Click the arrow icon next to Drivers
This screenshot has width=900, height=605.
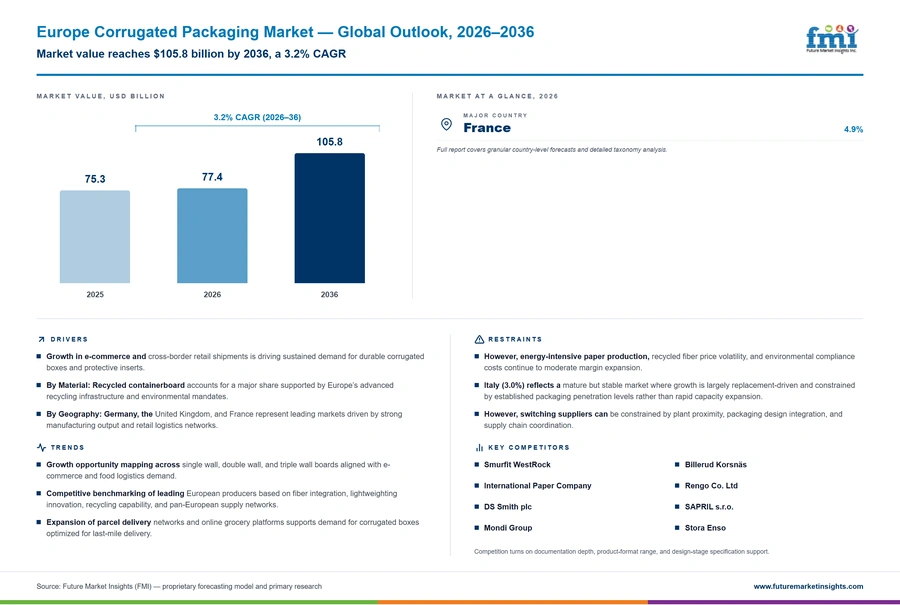click(x=41, y=339)
